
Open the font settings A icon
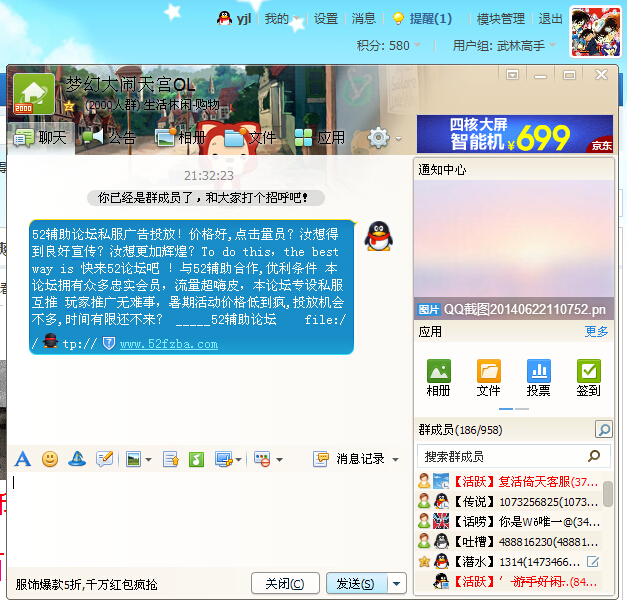[x=22, y=459]
